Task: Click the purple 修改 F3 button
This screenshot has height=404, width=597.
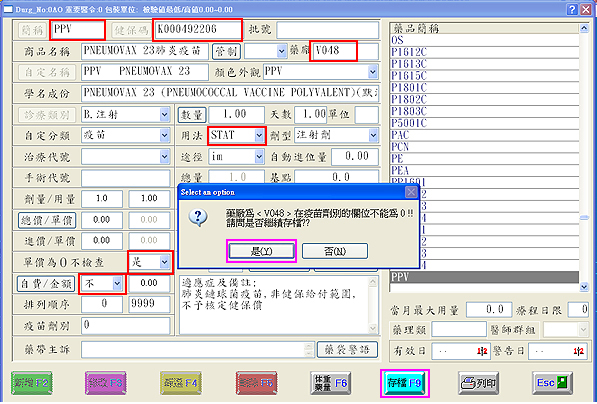Action: pos(106,383)
